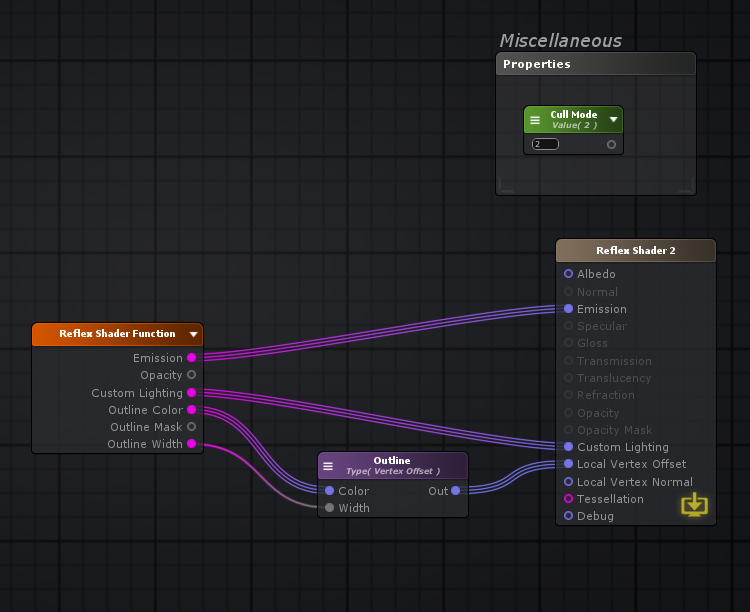Screen dimensions: 750x612
Task: Click the Outline Mask output port
Action: point(192,427)
